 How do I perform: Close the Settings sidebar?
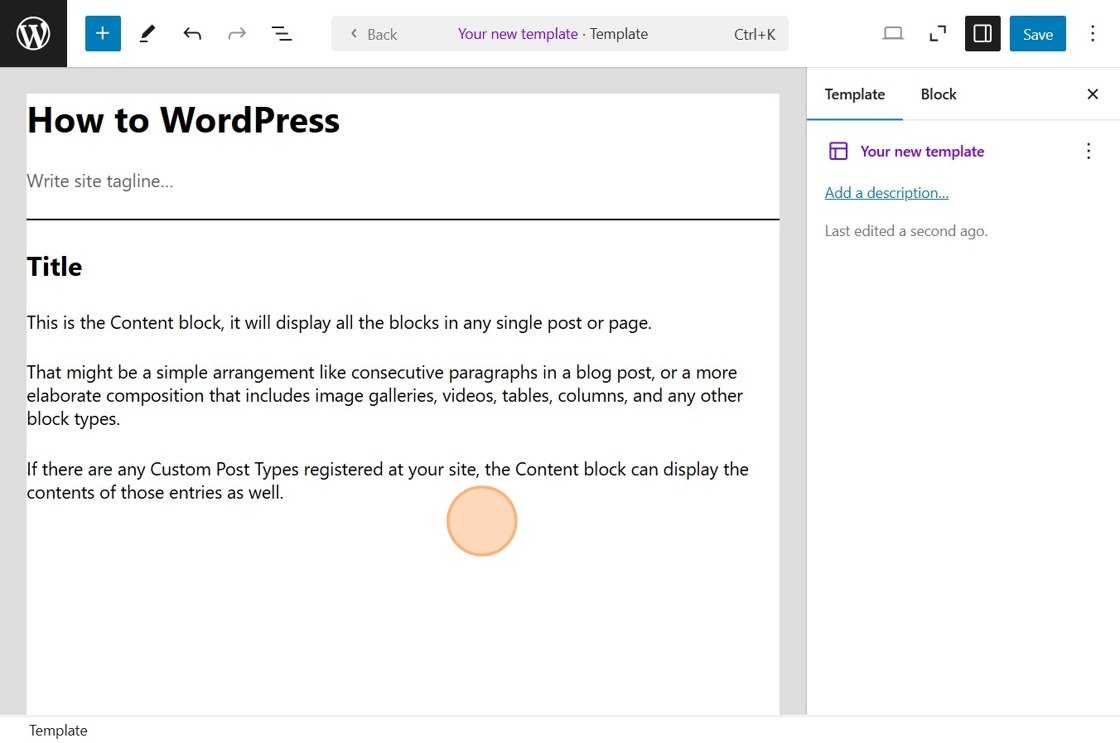click(1093, 94)
